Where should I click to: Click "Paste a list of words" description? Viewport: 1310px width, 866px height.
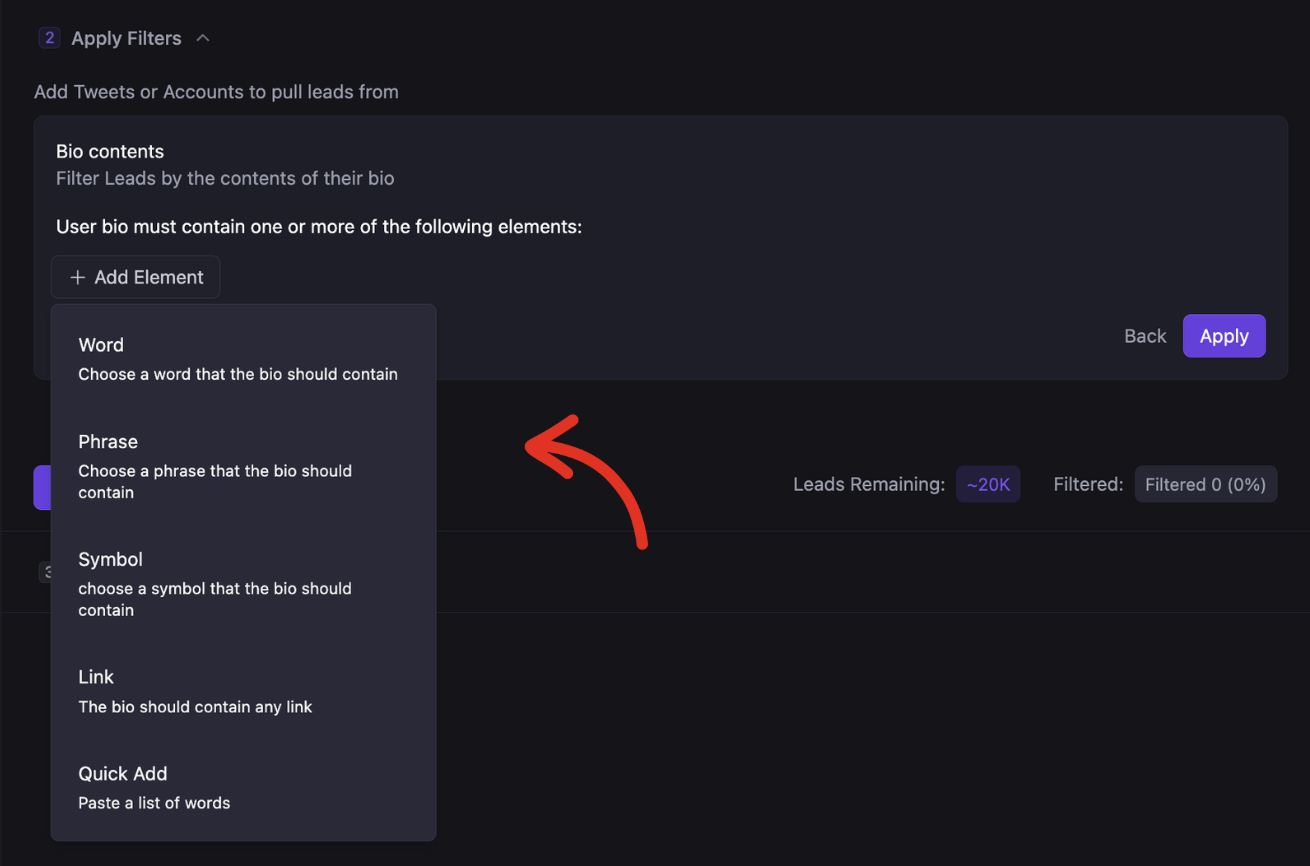coord(154,803)
